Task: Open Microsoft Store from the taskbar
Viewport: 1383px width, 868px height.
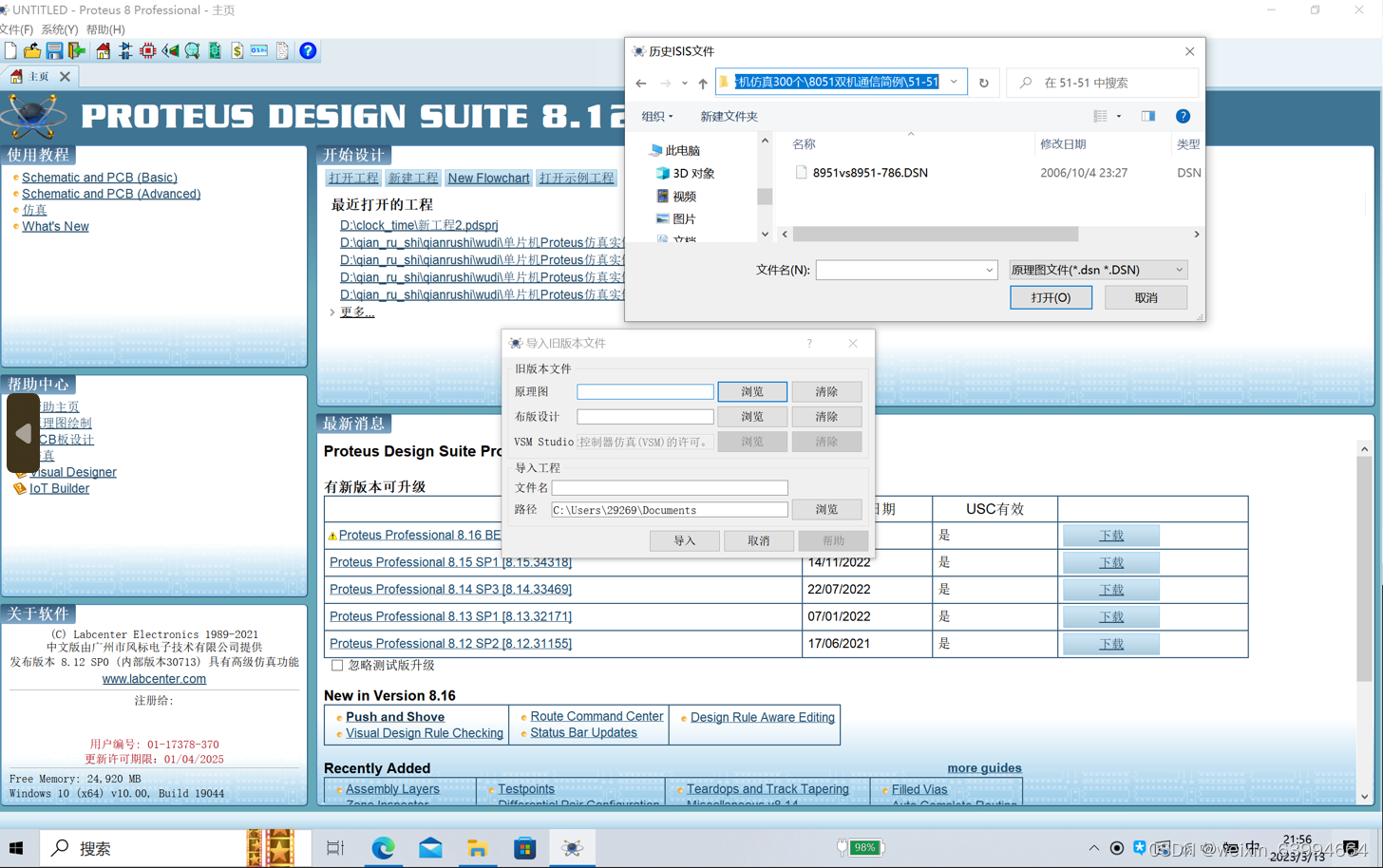Action: (525, 848)
